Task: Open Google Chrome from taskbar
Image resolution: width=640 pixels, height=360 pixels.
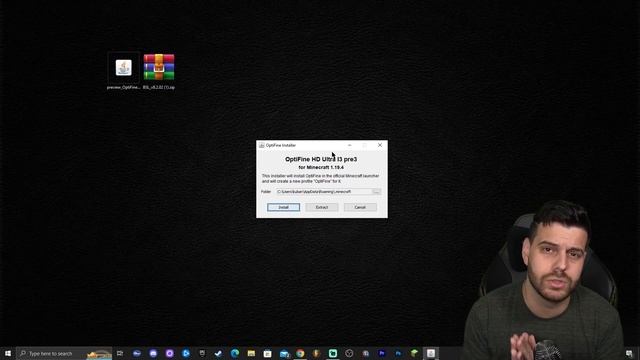Action: tap(300, 353)
